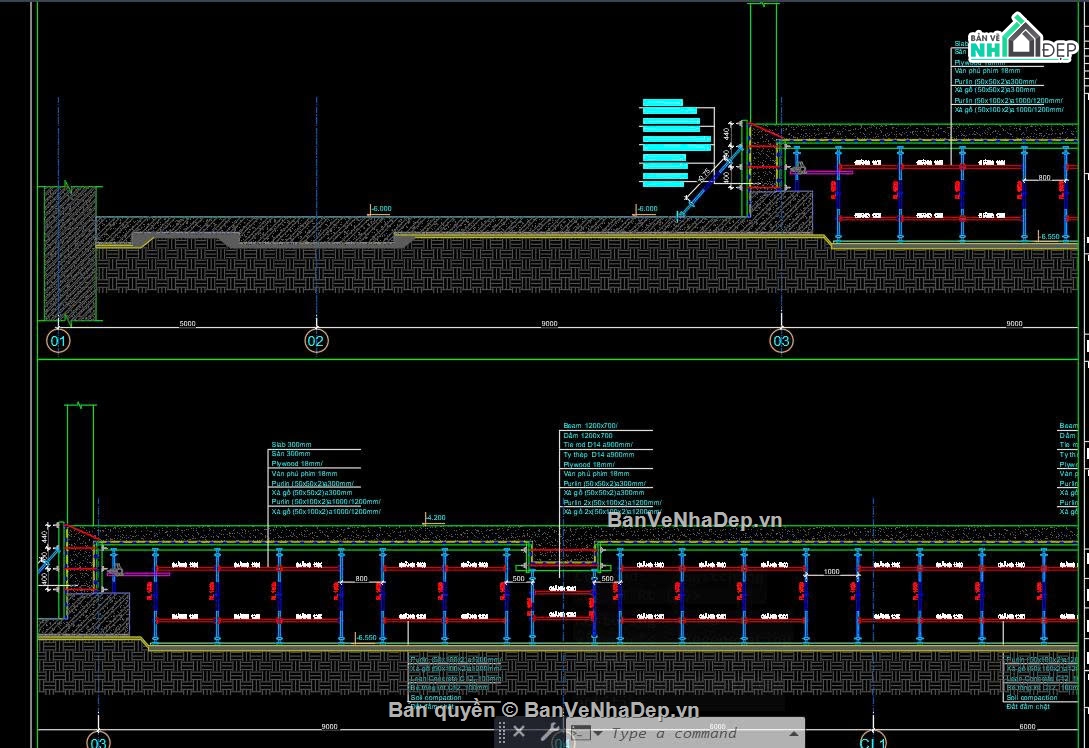Expand recent commands dropdown arrow
This screenshot has height=748, width=1089.
tap(598, 733)
